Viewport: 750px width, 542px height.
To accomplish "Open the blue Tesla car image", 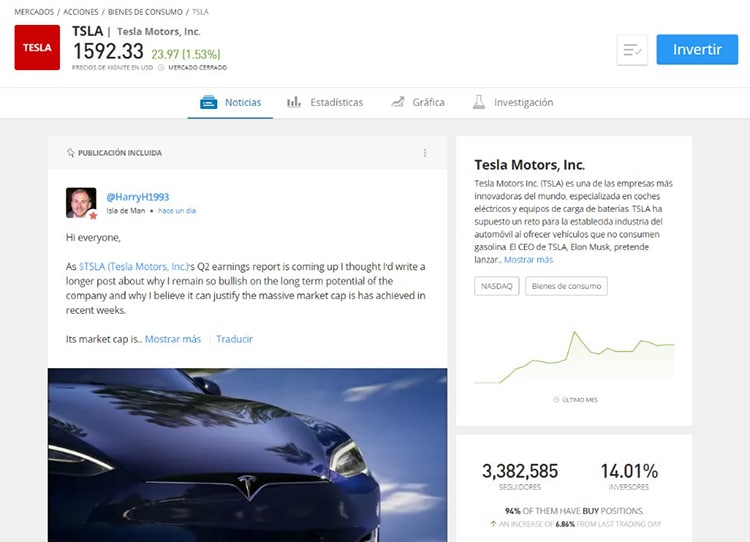I will (247, 455).
